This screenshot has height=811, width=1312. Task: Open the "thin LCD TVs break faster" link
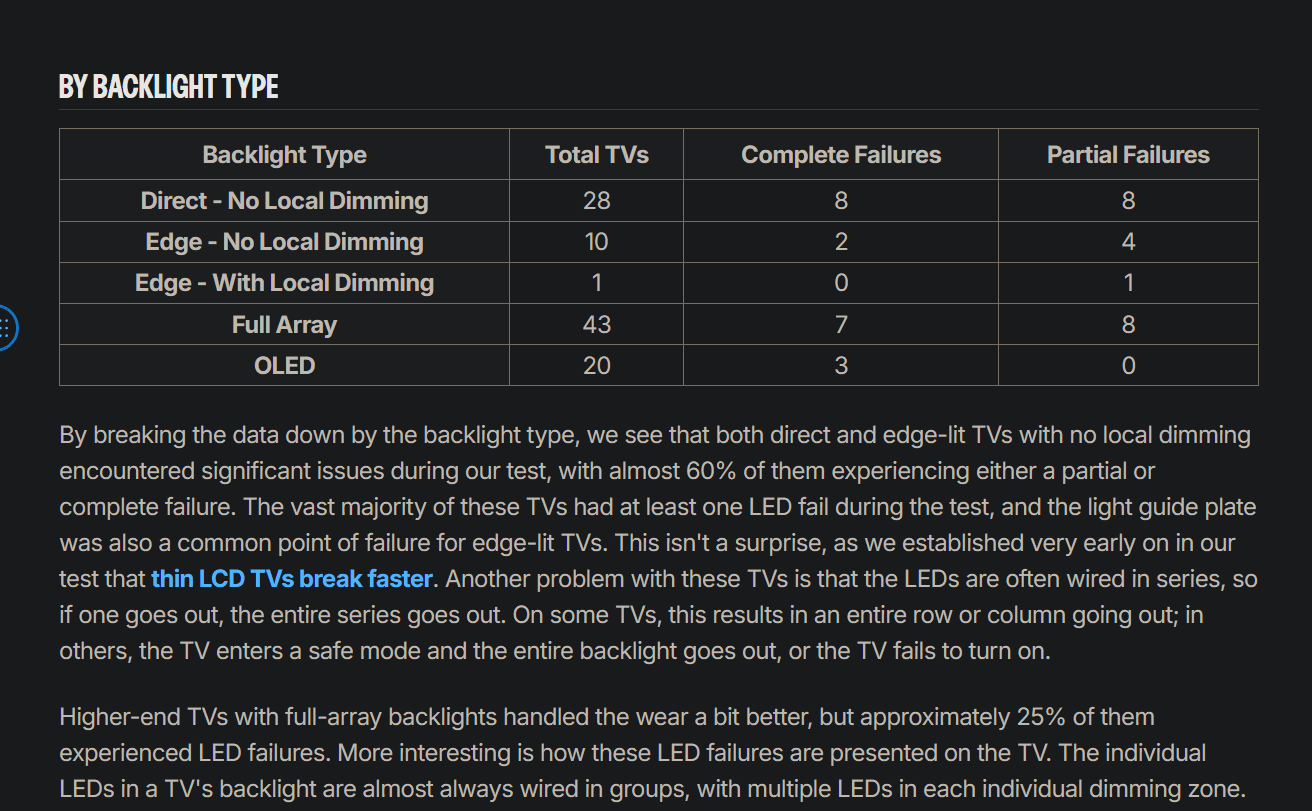point(291,579)
